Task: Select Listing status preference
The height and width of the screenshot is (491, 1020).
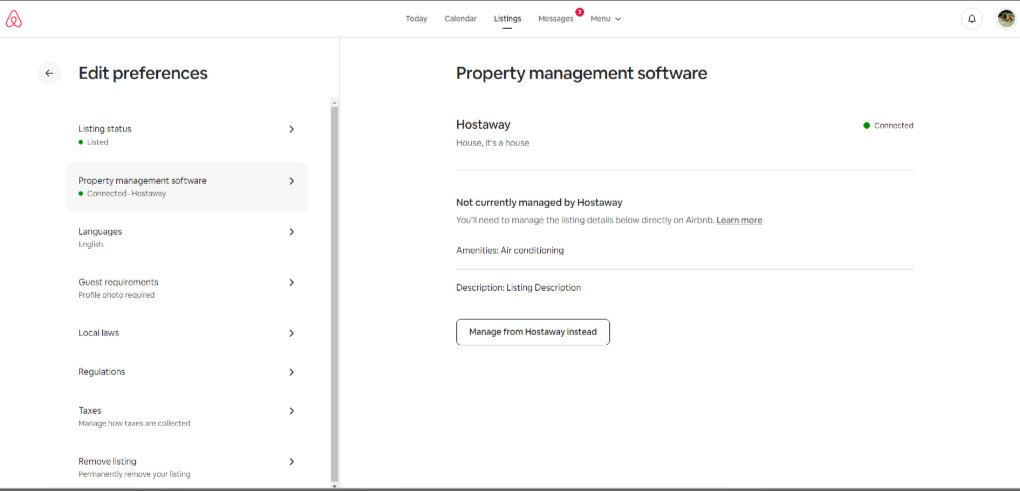Action: pos(187,135)
